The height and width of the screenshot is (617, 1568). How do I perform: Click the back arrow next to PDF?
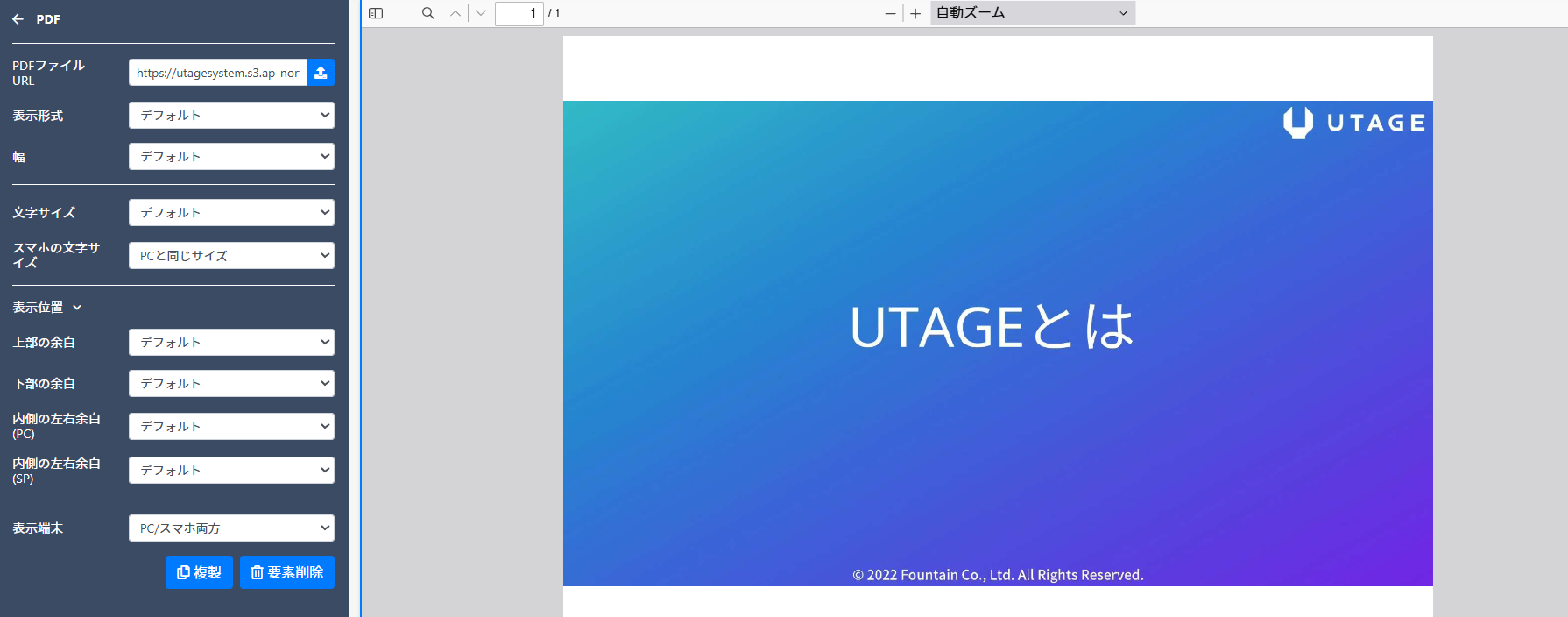pos(18,19)
